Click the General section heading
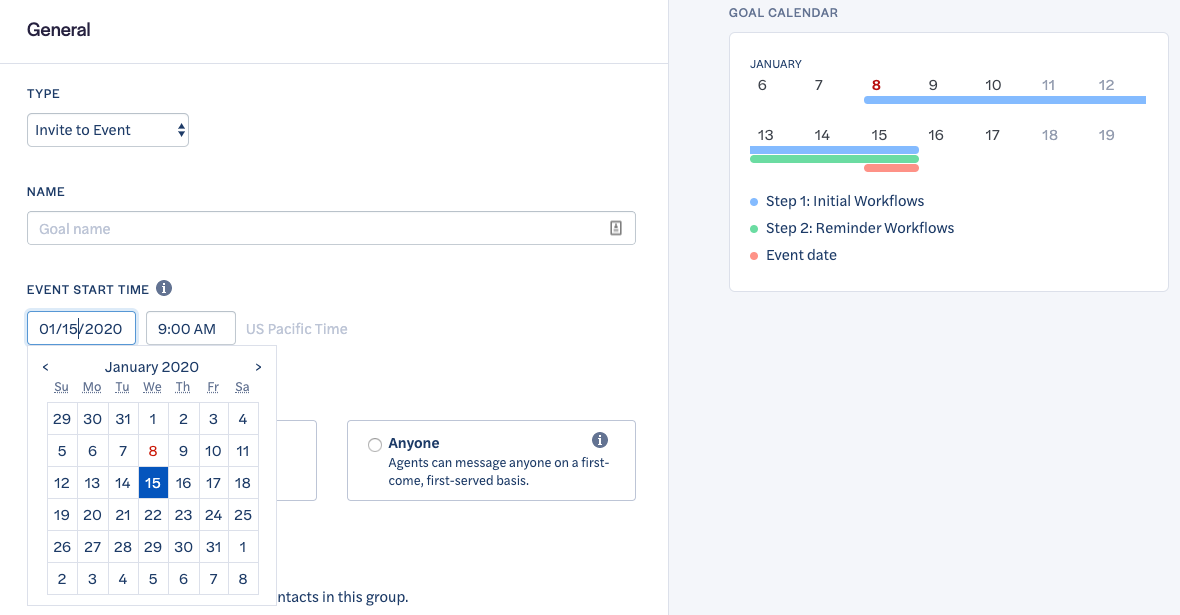 click(59, 29)
